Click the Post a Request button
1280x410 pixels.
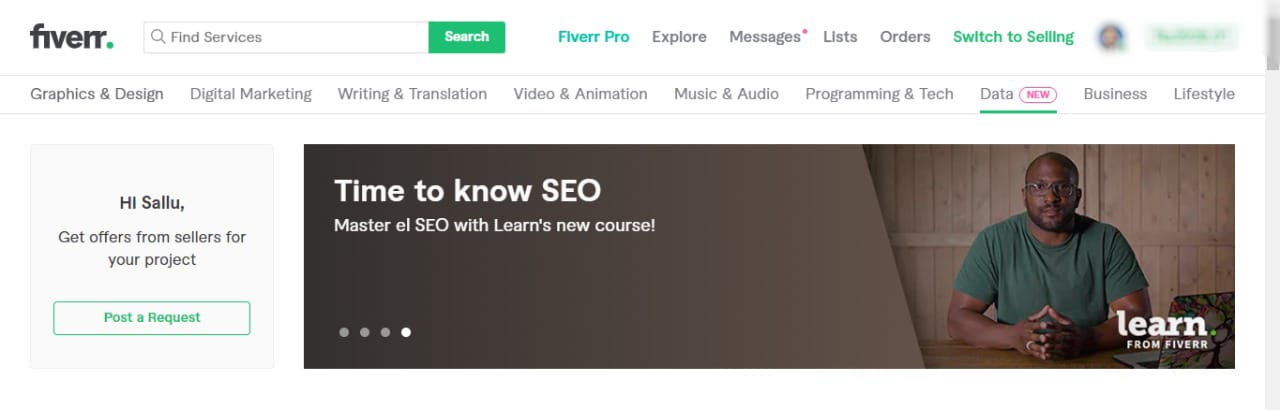coord(152,318)
